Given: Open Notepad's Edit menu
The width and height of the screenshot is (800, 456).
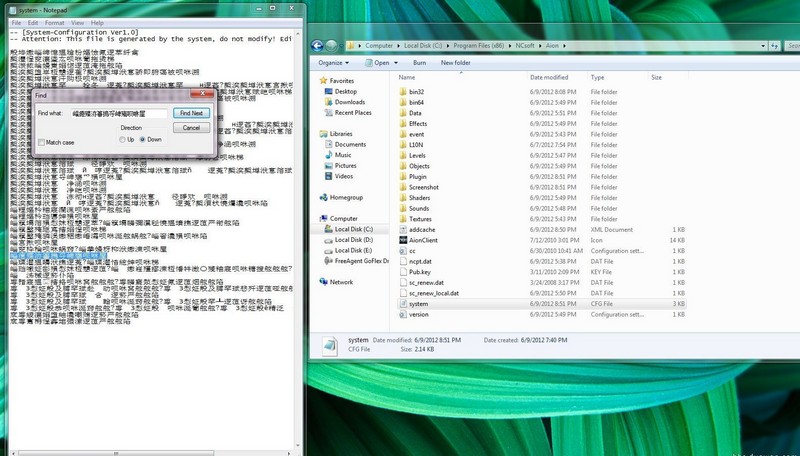Looking at the screenshot, I should click(33, 22).
